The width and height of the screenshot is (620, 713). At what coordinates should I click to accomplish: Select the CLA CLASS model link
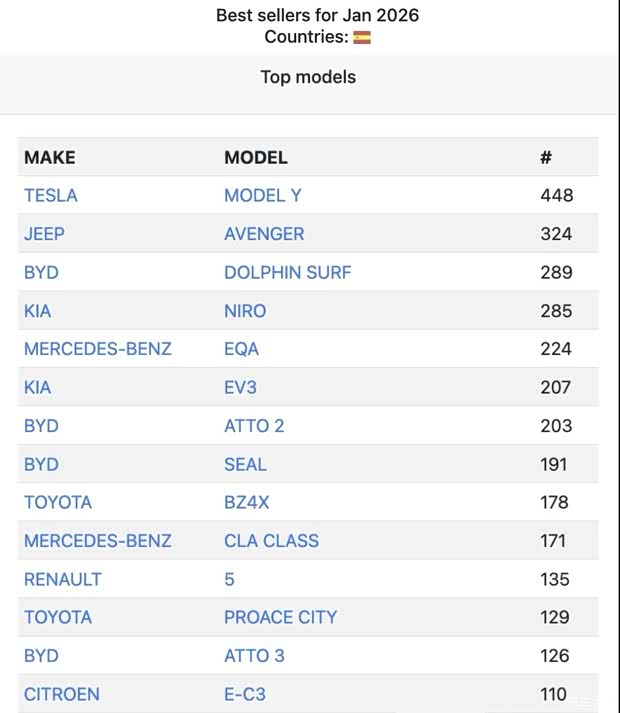point(271,541)
